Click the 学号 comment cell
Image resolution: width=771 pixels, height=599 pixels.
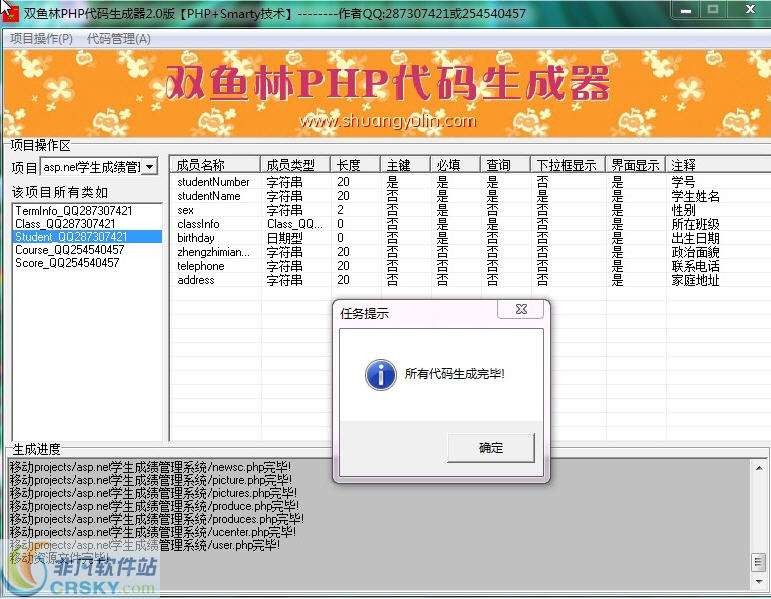coord(683,182)
